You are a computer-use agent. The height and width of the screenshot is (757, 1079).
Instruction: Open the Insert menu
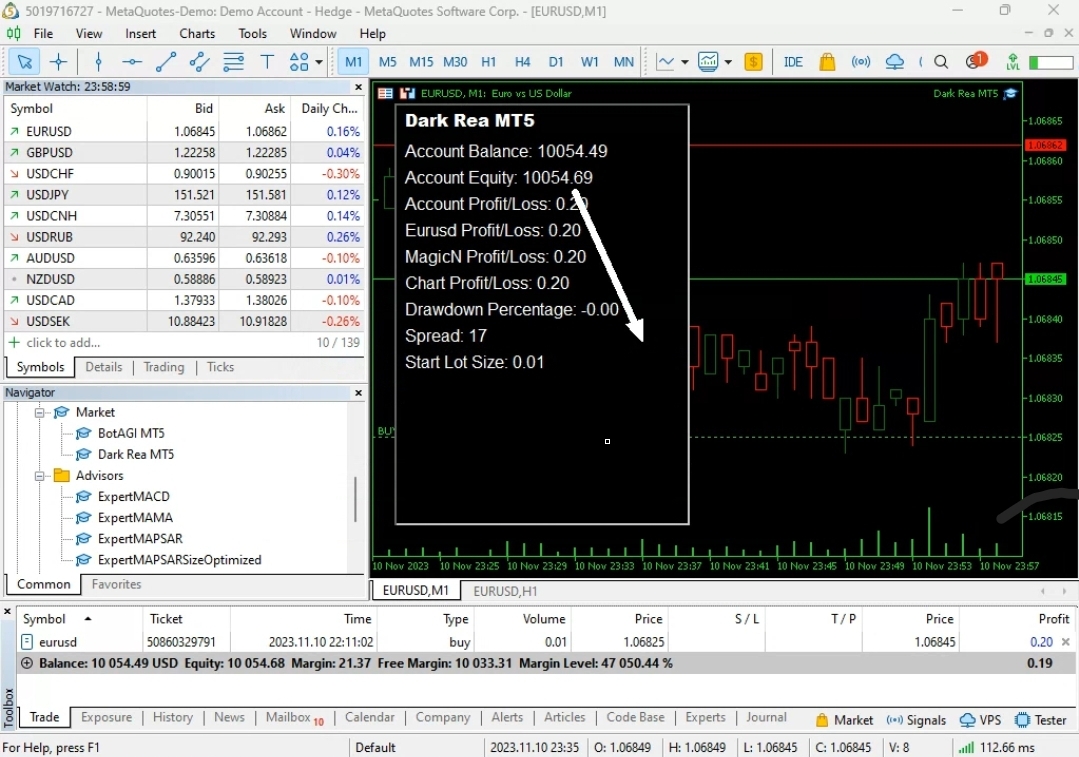pos(140,33)
